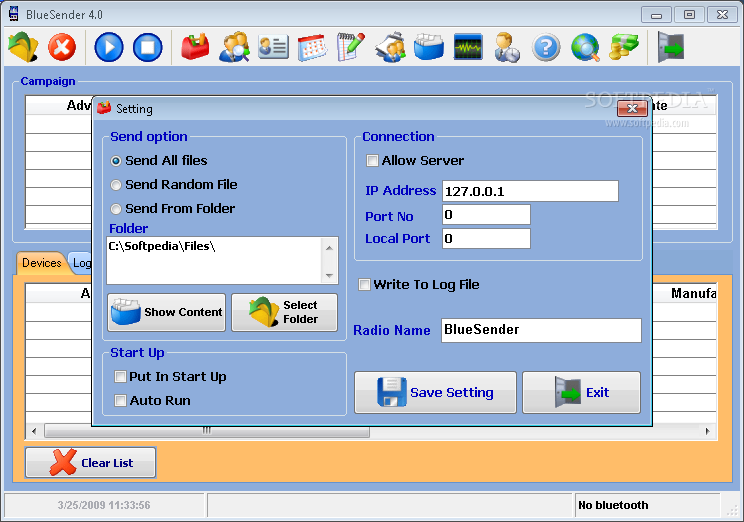Switch to the Log tab
744x522 pixels.
81,263
